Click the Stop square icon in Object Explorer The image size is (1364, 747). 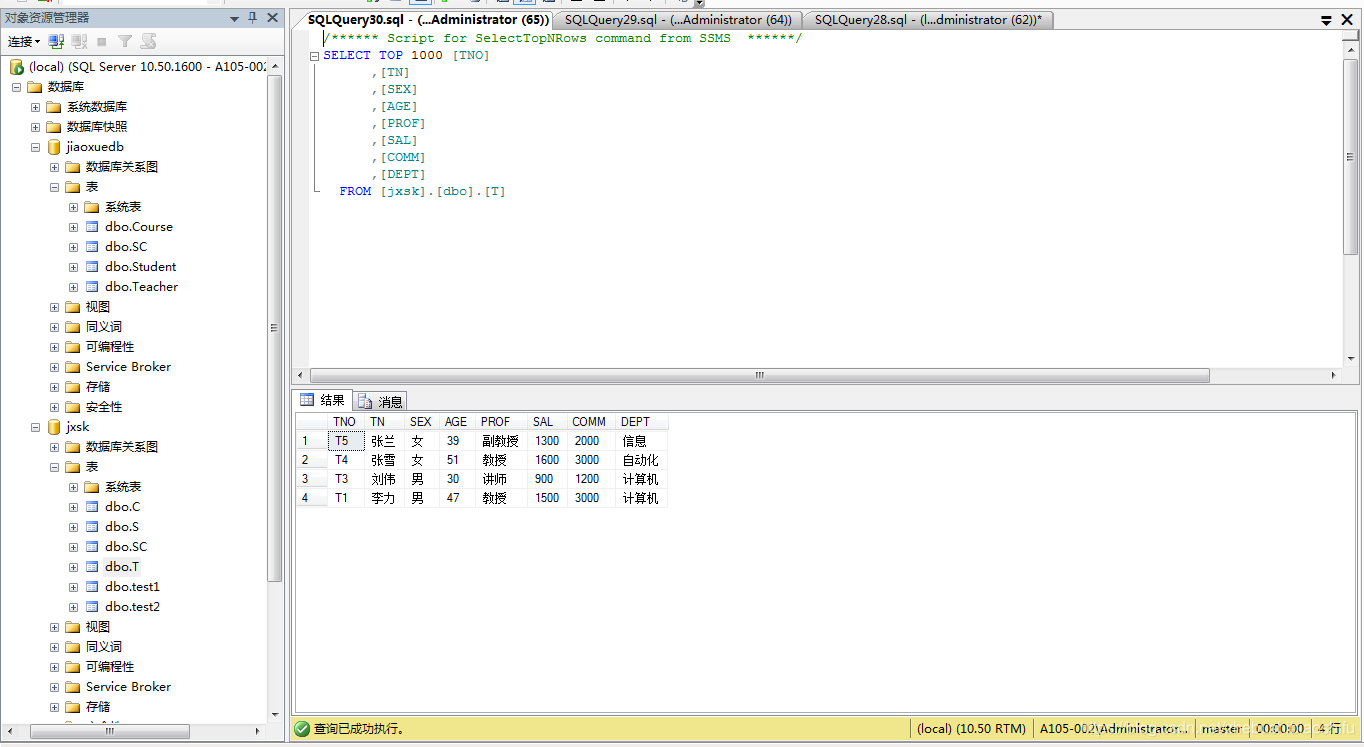pyautogui.click(x=102, y=42)
